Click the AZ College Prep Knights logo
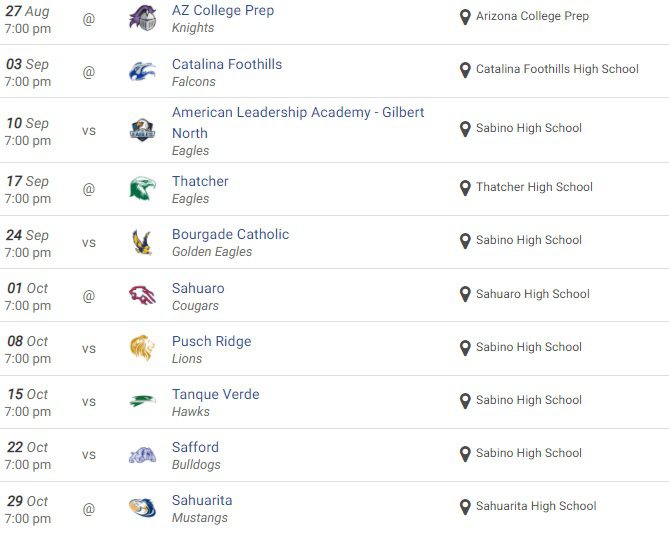The image size is (669, 533). click(143, 18)
